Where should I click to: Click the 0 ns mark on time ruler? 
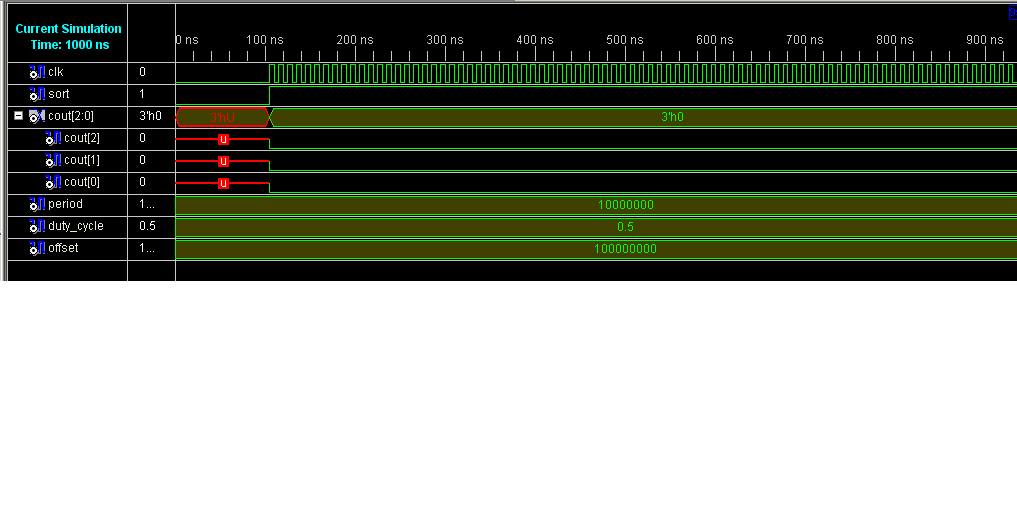click(187, 40)
